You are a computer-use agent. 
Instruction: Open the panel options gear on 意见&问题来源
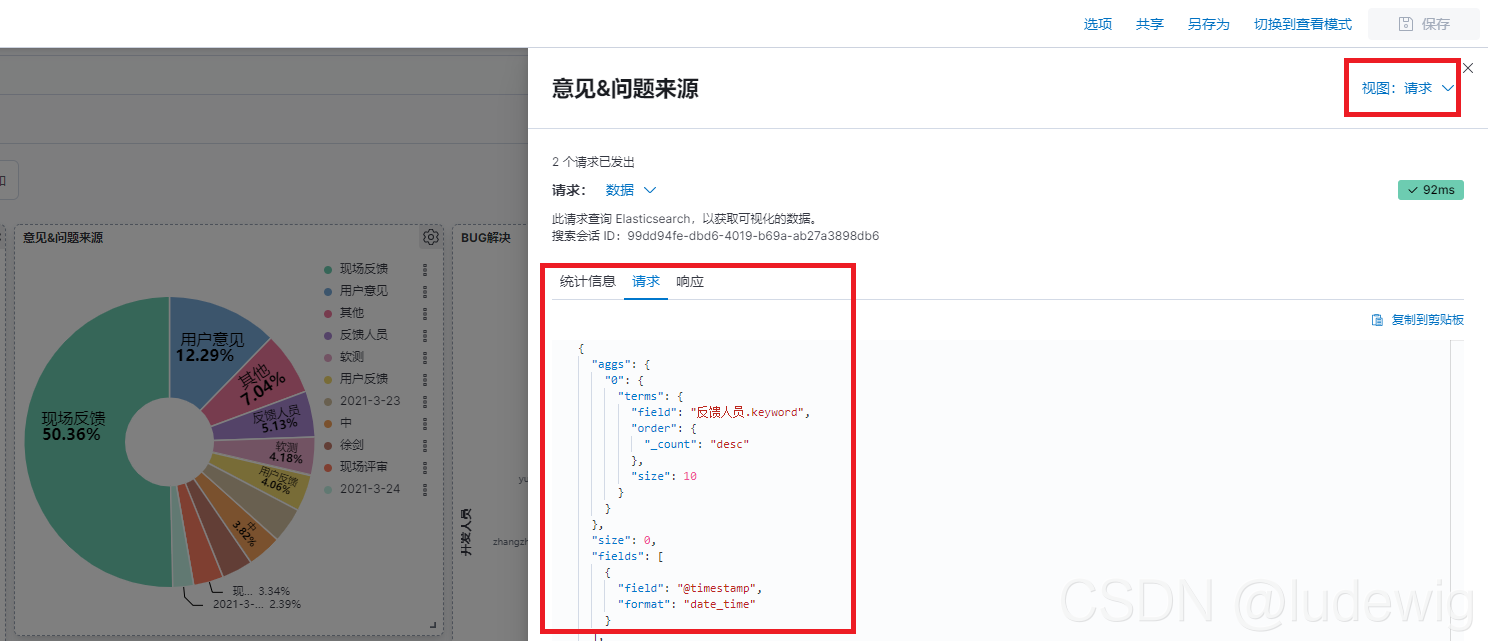(430, 237)
